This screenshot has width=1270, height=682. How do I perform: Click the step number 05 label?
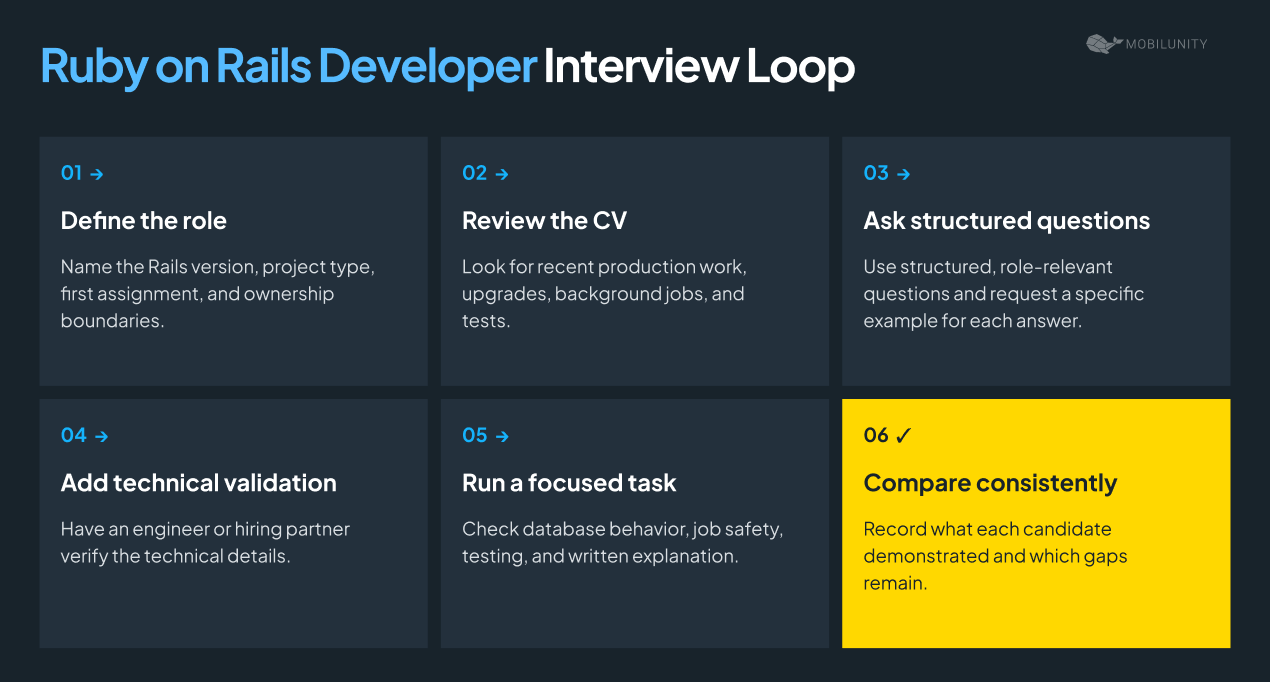point(474,436)
